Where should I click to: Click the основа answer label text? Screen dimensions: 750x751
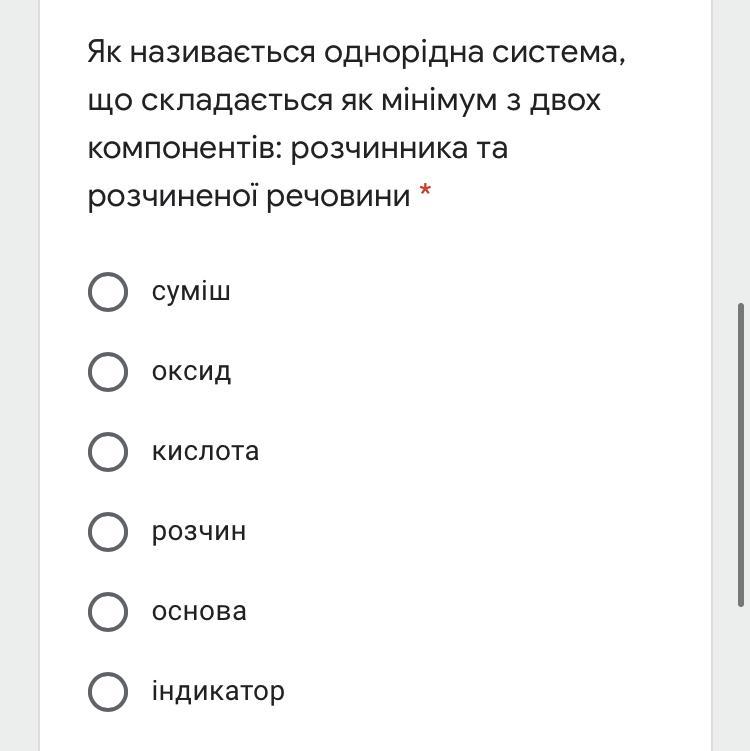pyautogui.click(x=199, y=612)
